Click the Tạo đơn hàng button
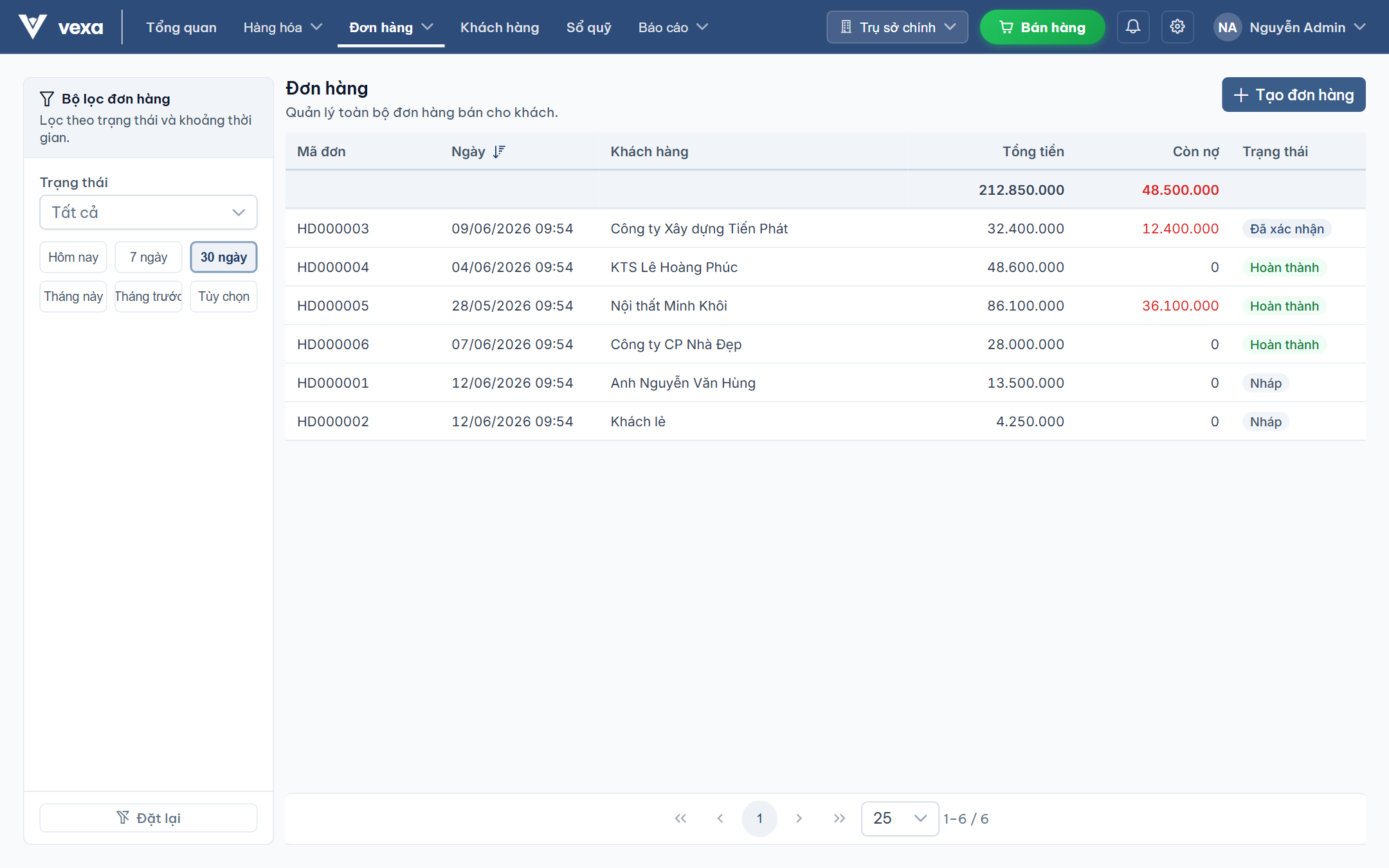The image size is (1389, 868). click(1293, 95)
